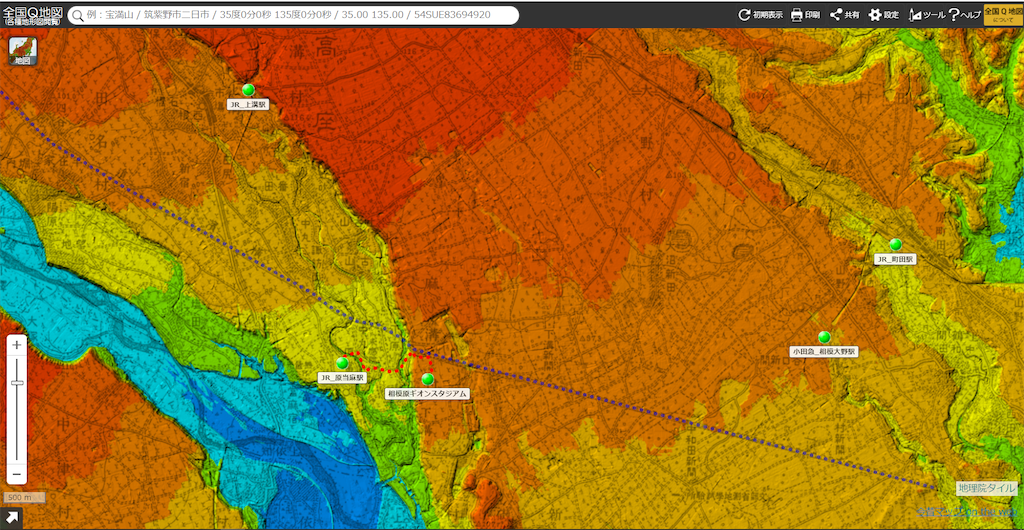Open the ヘルプ help menu
The width and height of the screenshot is (1024, 530).
click(964, 14)
